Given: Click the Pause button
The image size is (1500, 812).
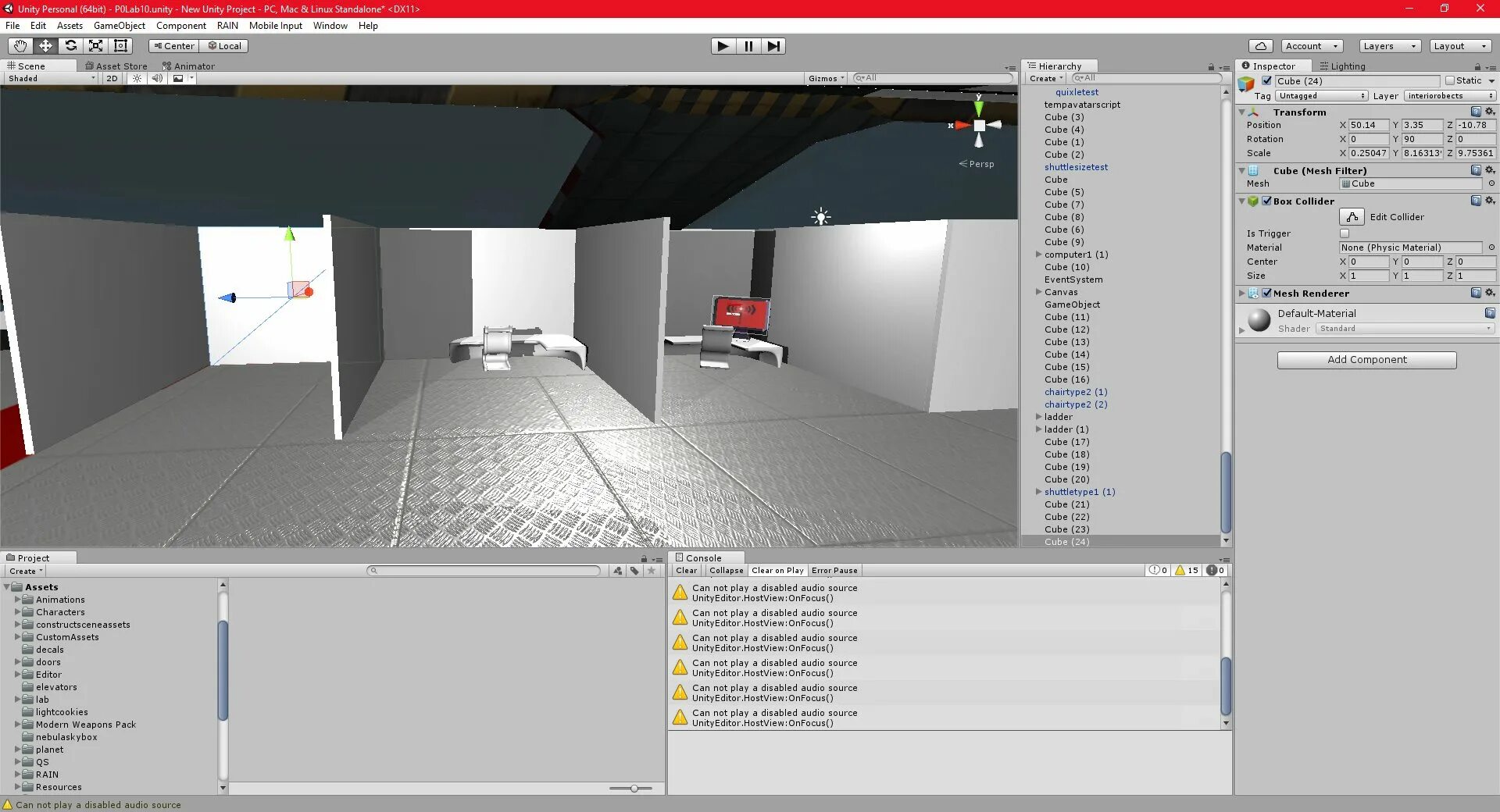Looking at the screenshot, I should 748,46.
